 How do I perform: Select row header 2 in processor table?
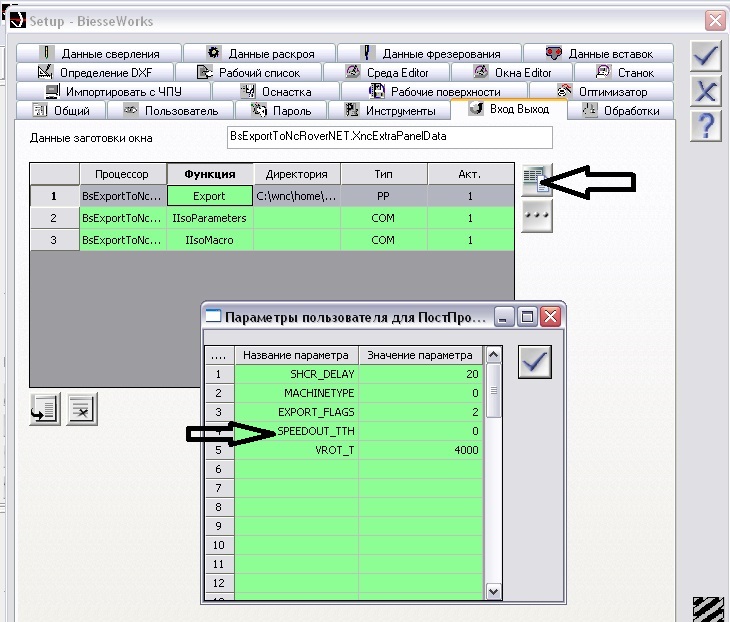click(54, 218)
